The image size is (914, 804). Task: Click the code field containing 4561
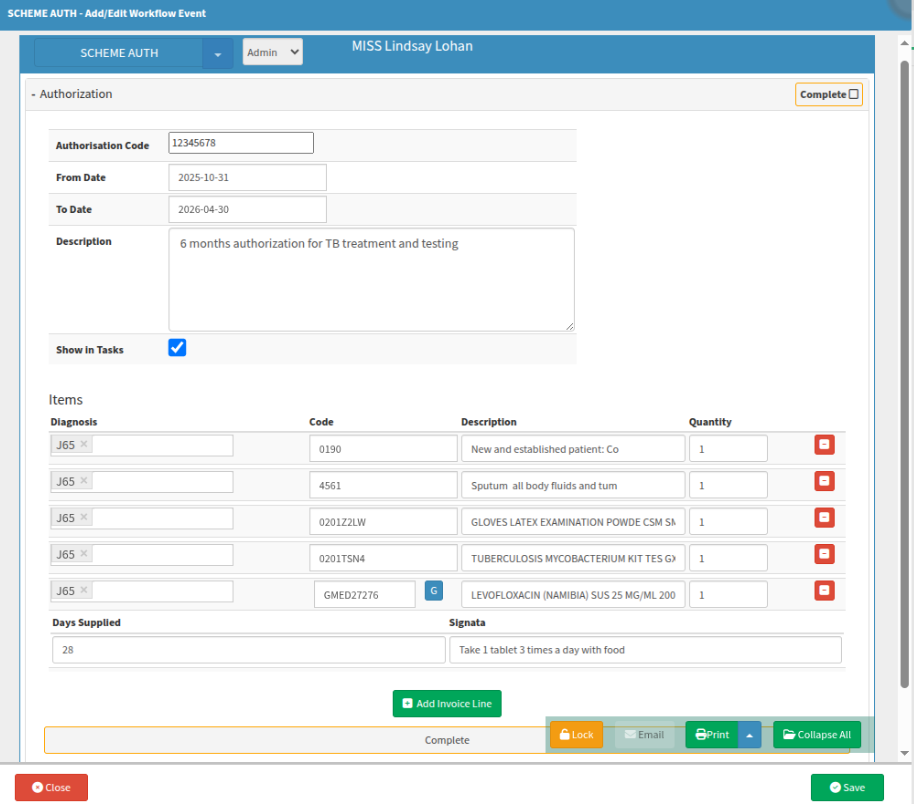point(383,485)
